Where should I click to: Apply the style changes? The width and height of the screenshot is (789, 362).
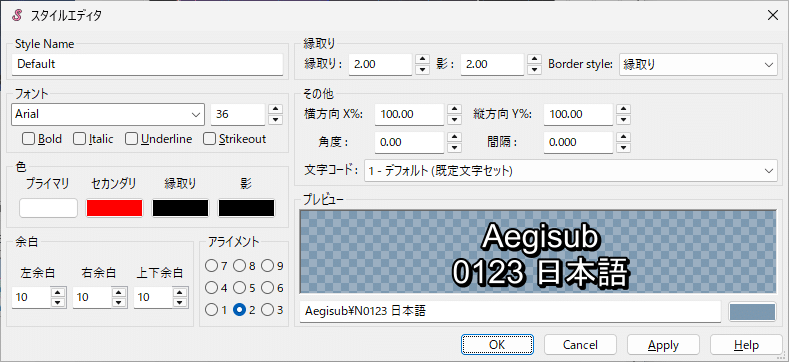click(663, 345)
